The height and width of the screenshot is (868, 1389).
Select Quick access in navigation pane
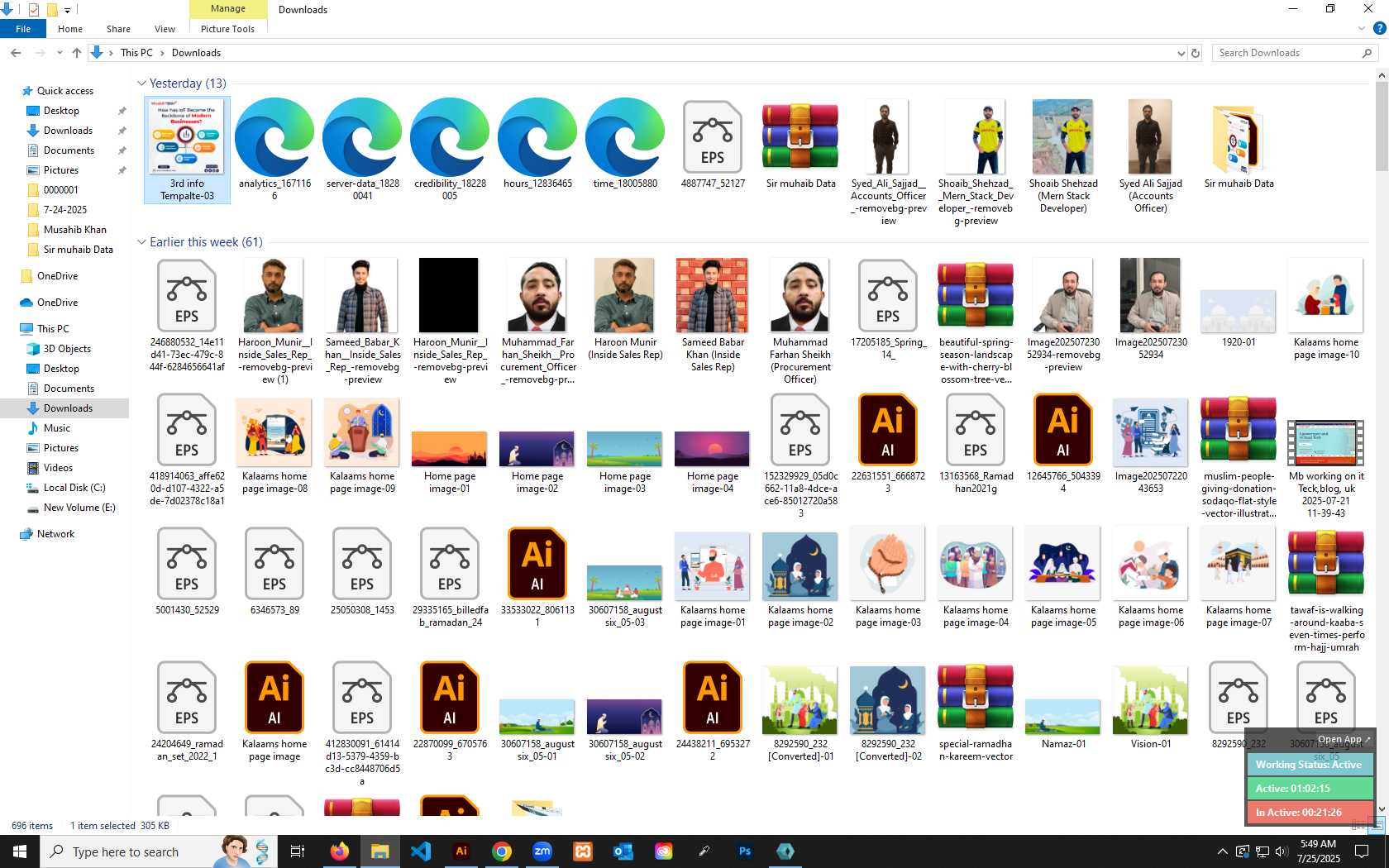point(65,91)
